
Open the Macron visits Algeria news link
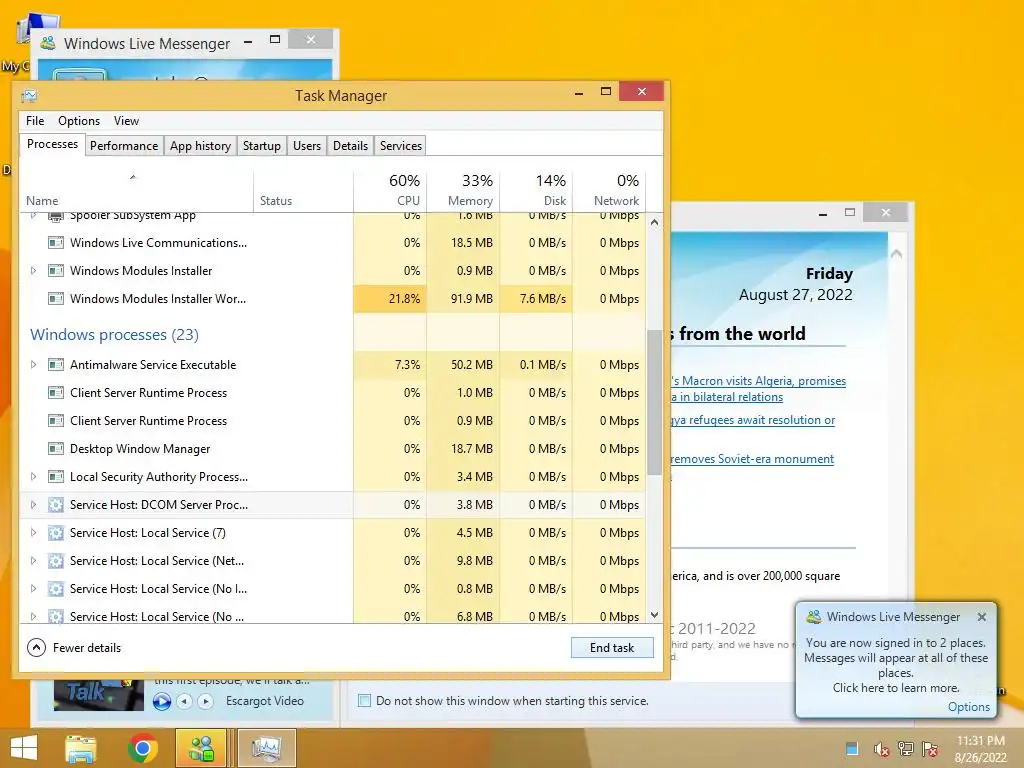click(x=759, y=389)
